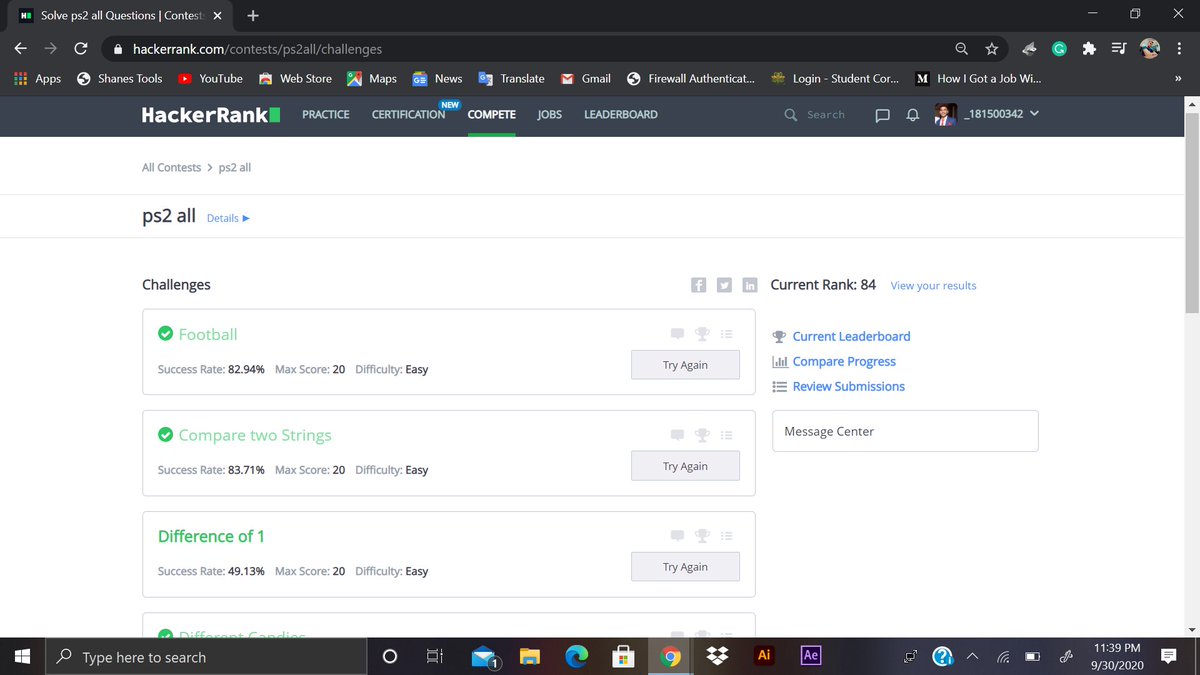The image size is (1200, 675).
Task: Open the COMPETE menu
Action: click(492, 114)
